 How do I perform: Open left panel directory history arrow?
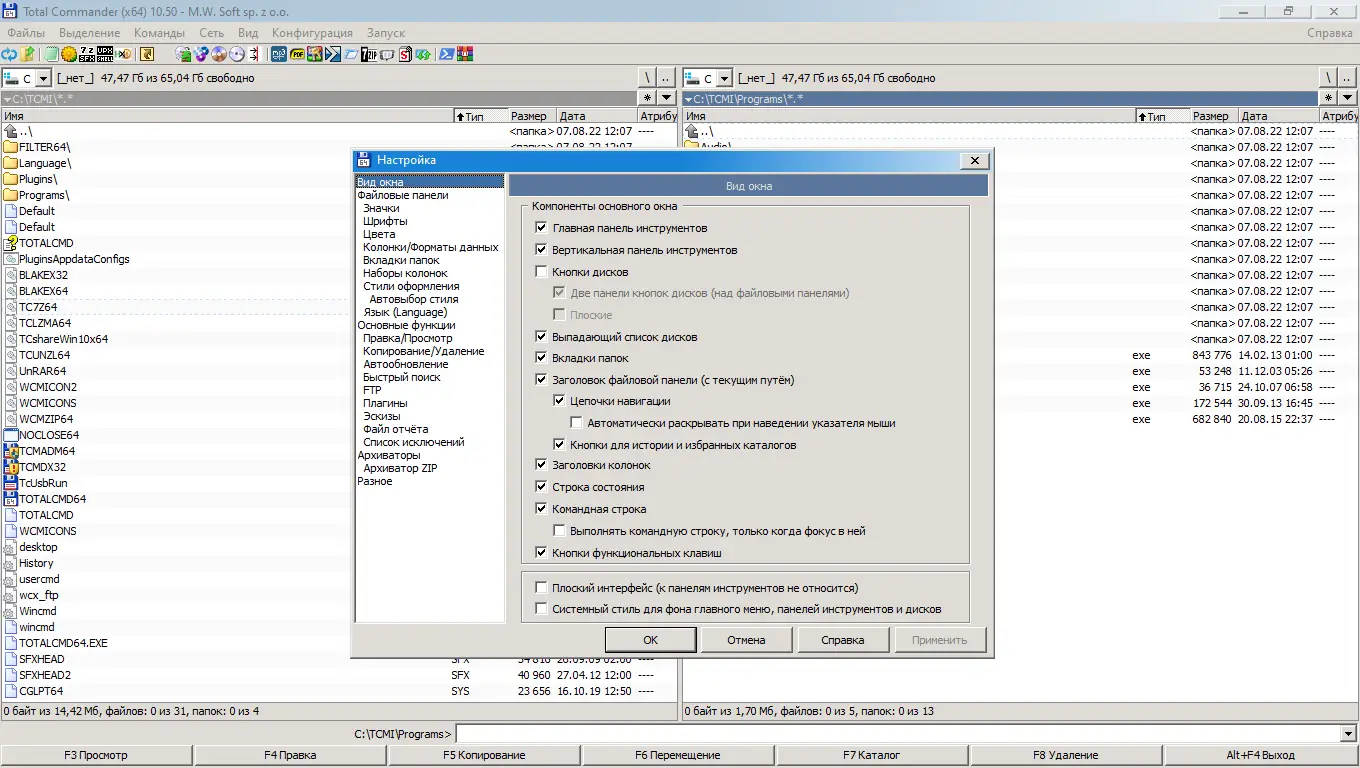tap(668, 98)
